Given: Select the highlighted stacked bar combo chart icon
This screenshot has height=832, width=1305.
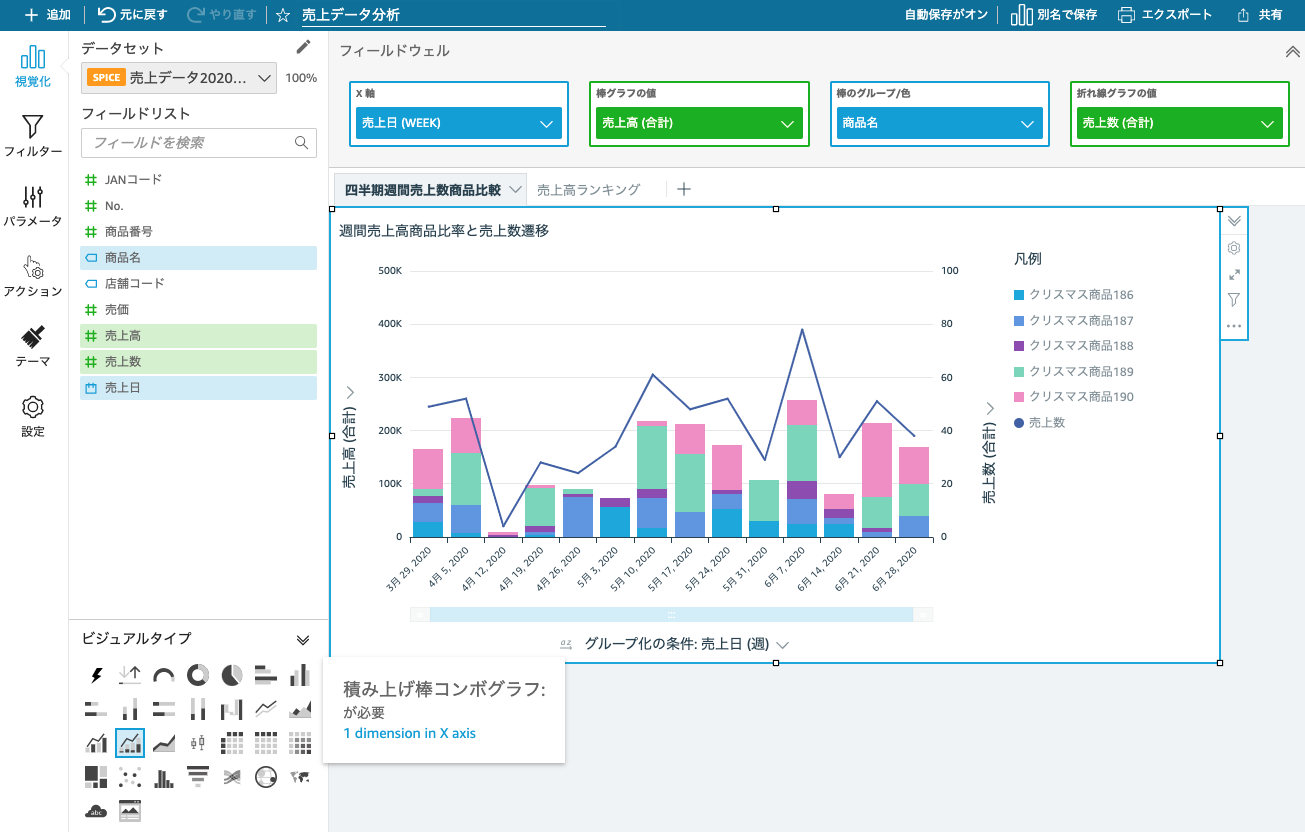Looking at the screenshot, I should [130, 743].
